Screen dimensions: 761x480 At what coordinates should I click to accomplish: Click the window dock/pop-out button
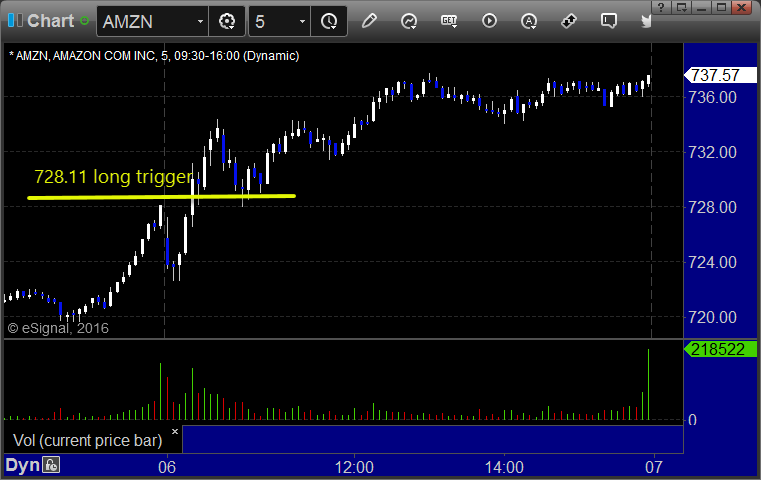click(x=681, y=7)
